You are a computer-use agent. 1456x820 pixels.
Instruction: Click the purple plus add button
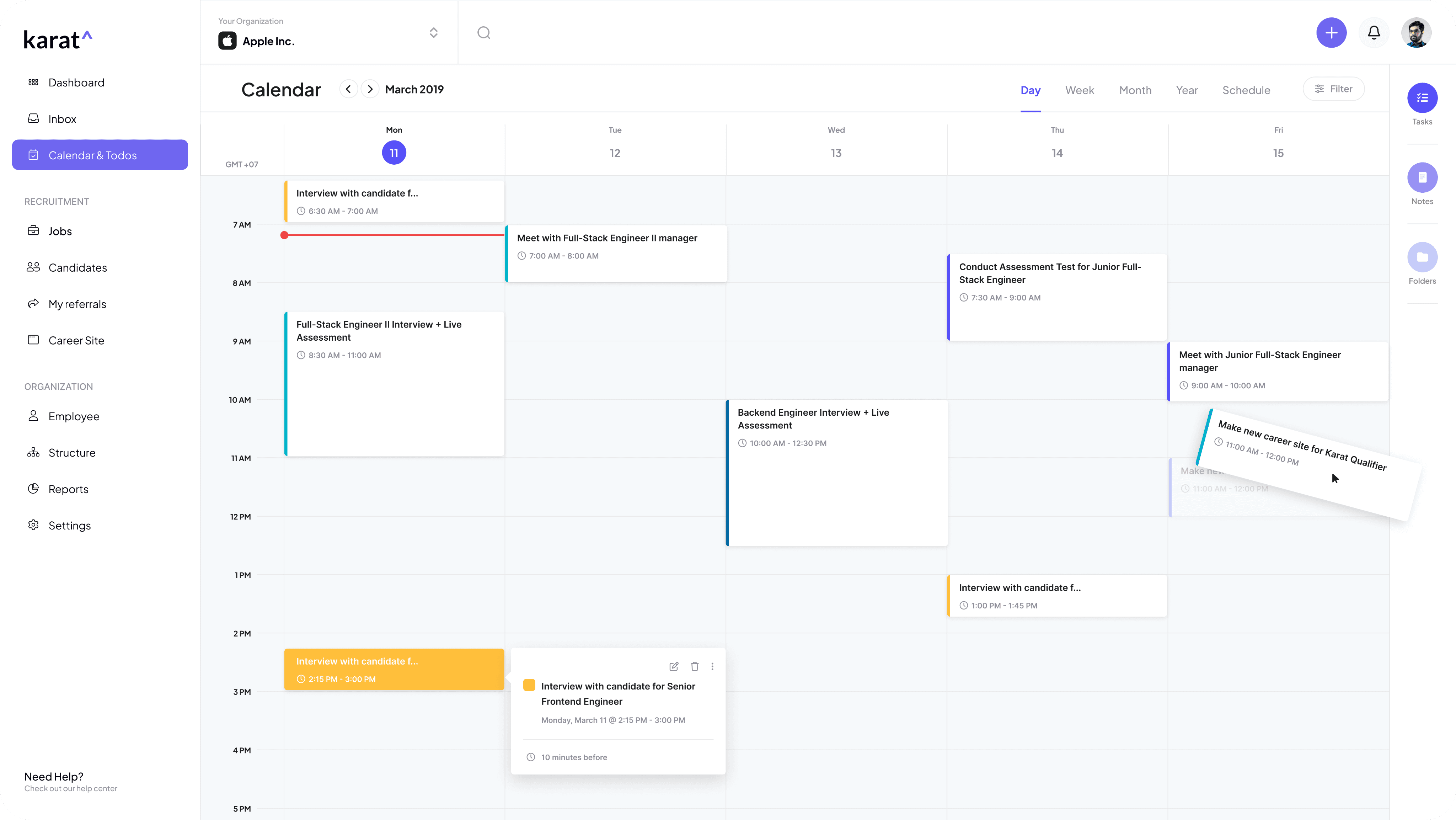click(x=1331, y=33)
